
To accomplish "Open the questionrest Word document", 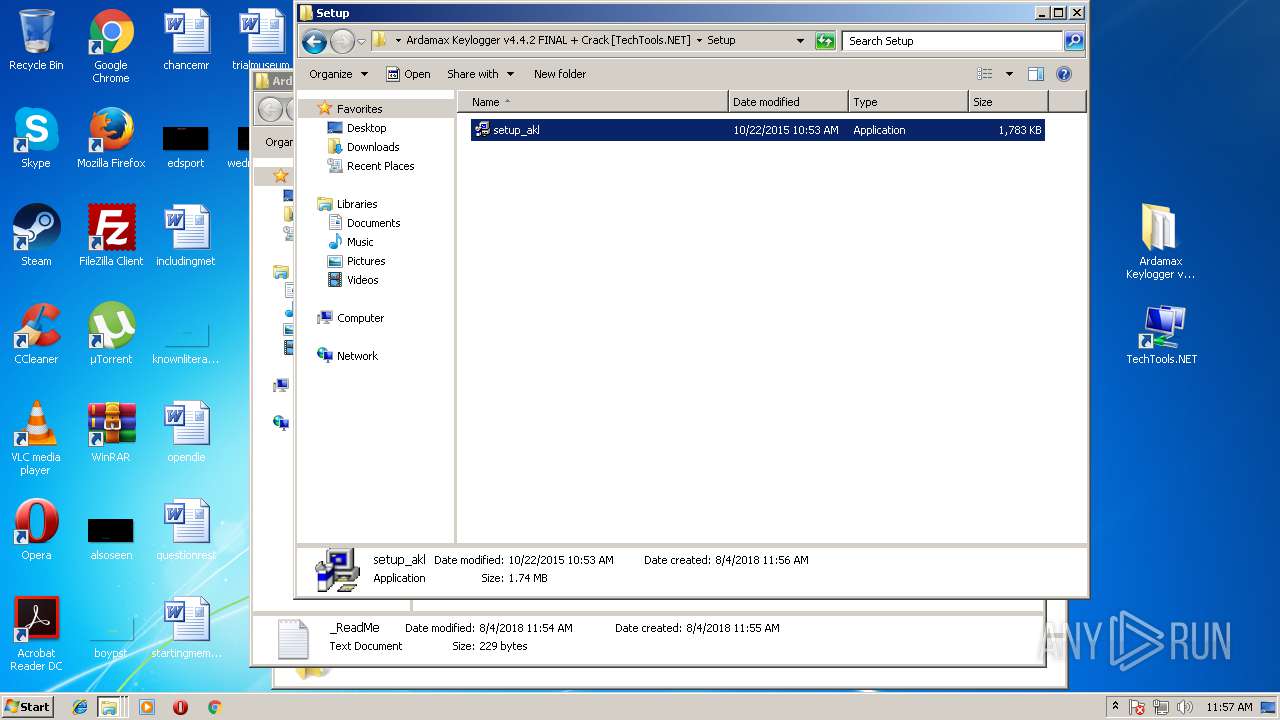I will tap(186, 530).
